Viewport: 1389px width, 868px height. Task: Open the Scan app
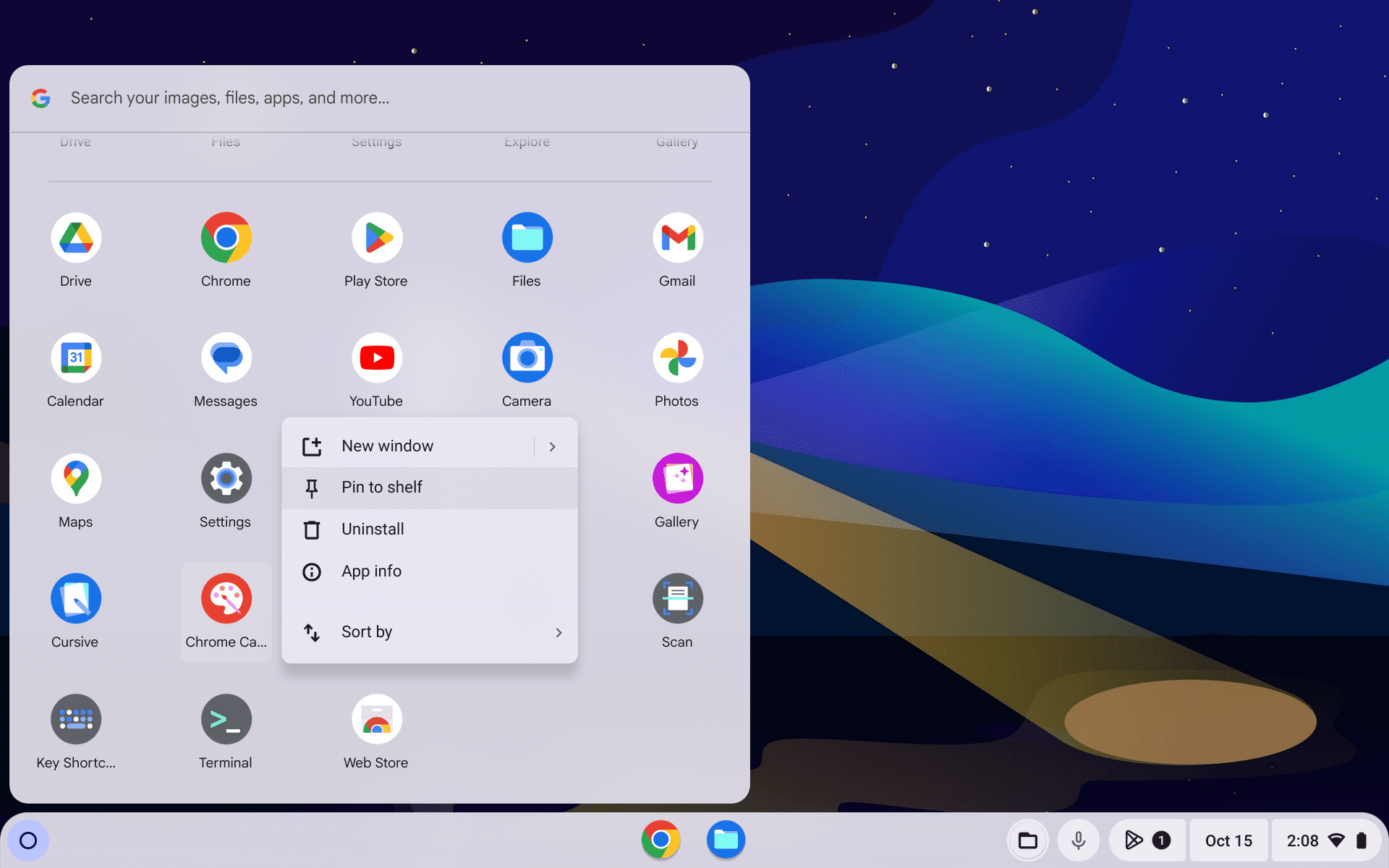678,597
